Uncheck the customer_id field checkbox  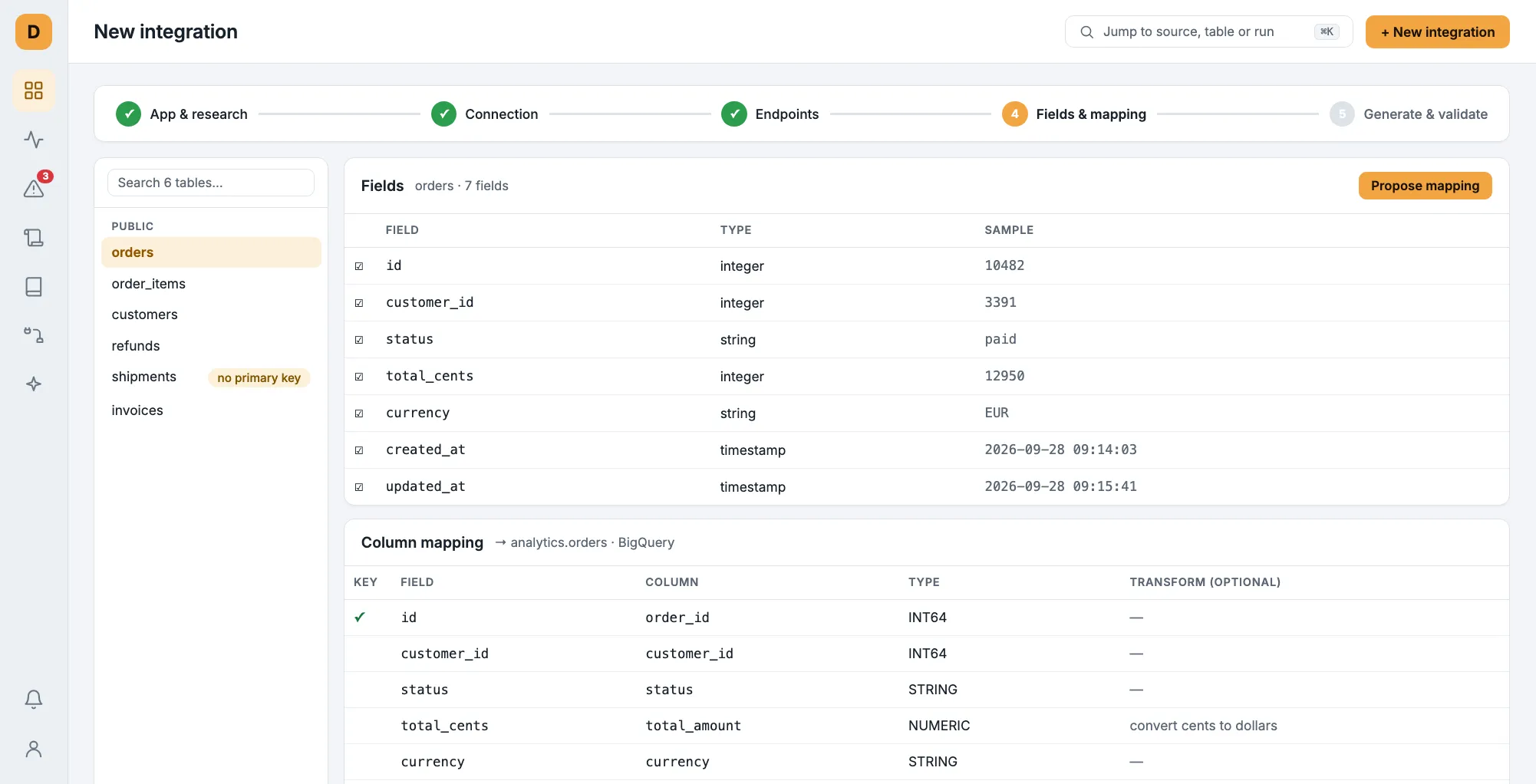pos(359,303)
